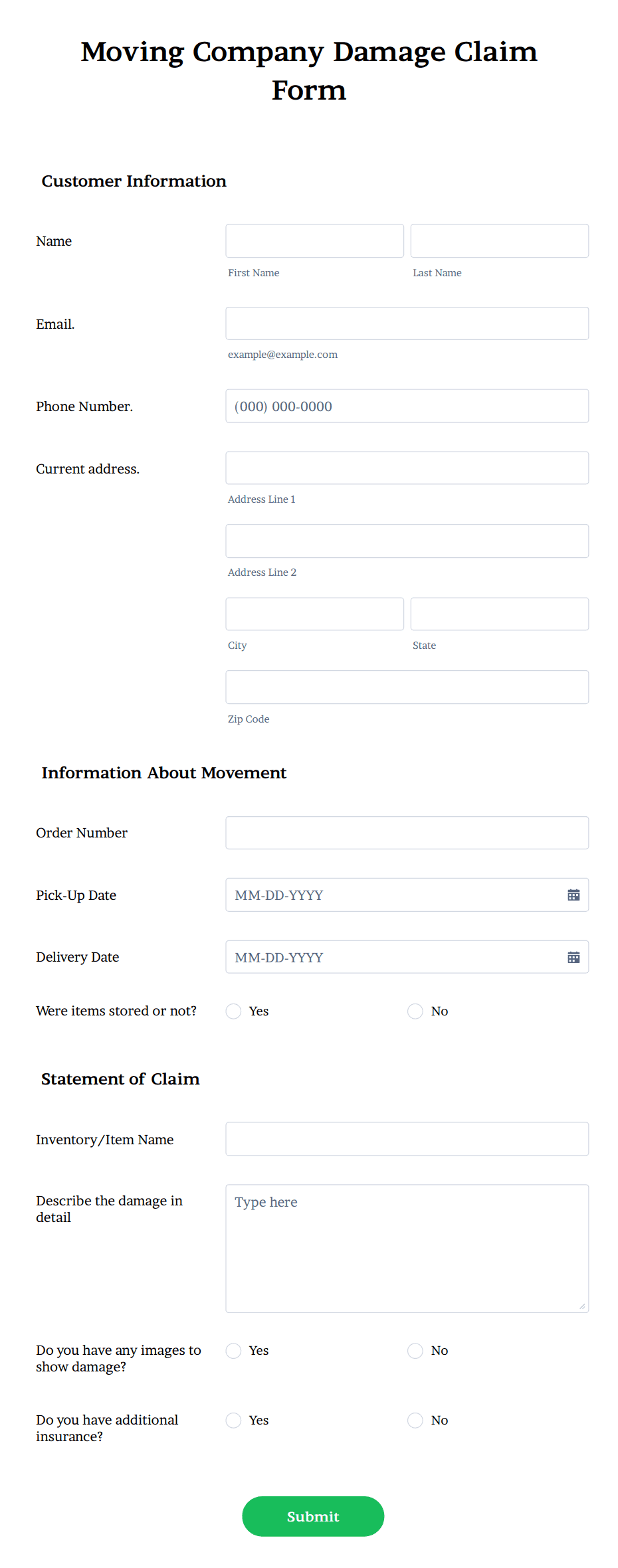Open the Pick-Up Date calendar picker

point(573,895)
